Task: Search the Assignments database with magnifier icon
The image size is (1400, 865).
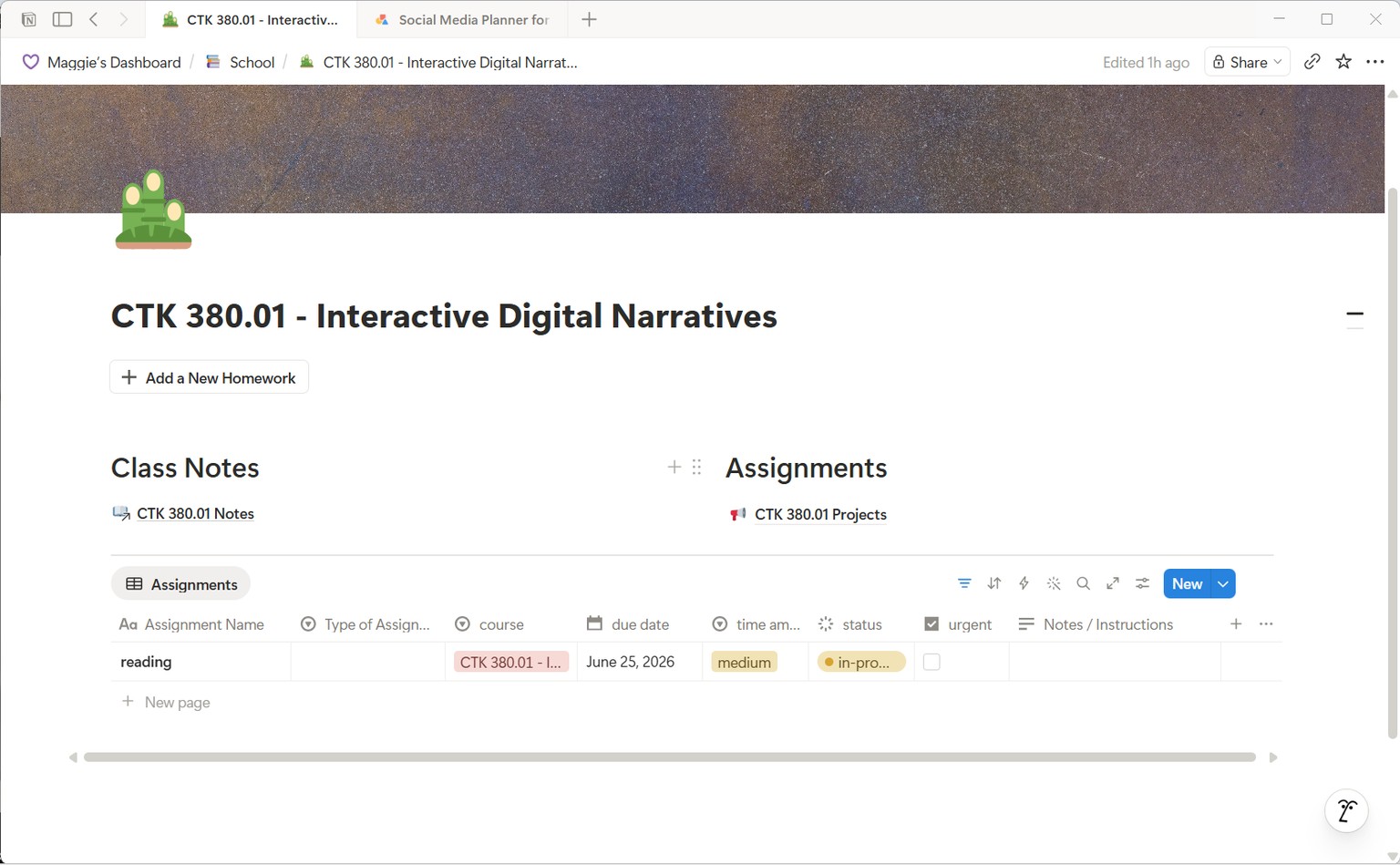Action: pos(1083,583)
